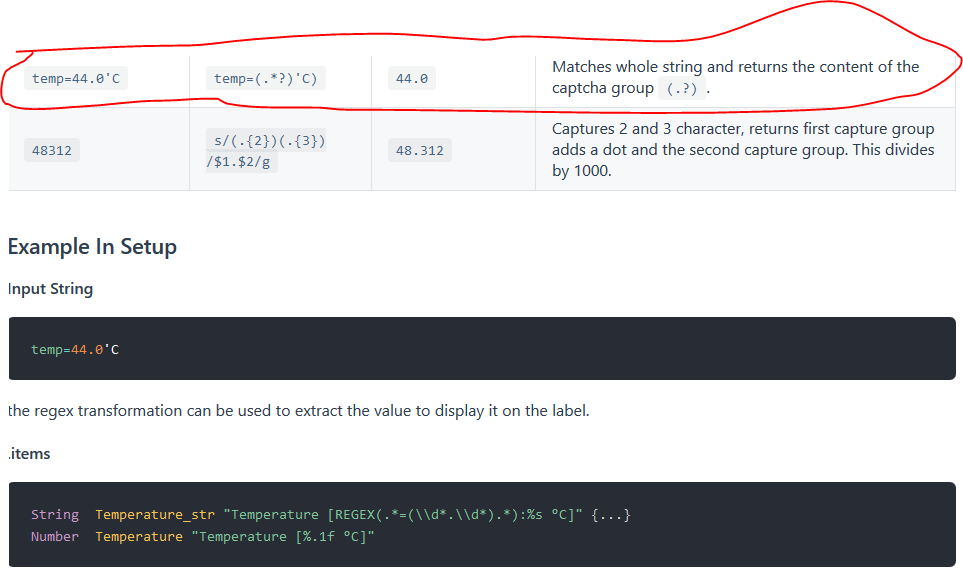Image resolution: width=963 pixels, height=571 pixels.
Task: Click the 'String' keyword in items code
Action: (54, 515)
